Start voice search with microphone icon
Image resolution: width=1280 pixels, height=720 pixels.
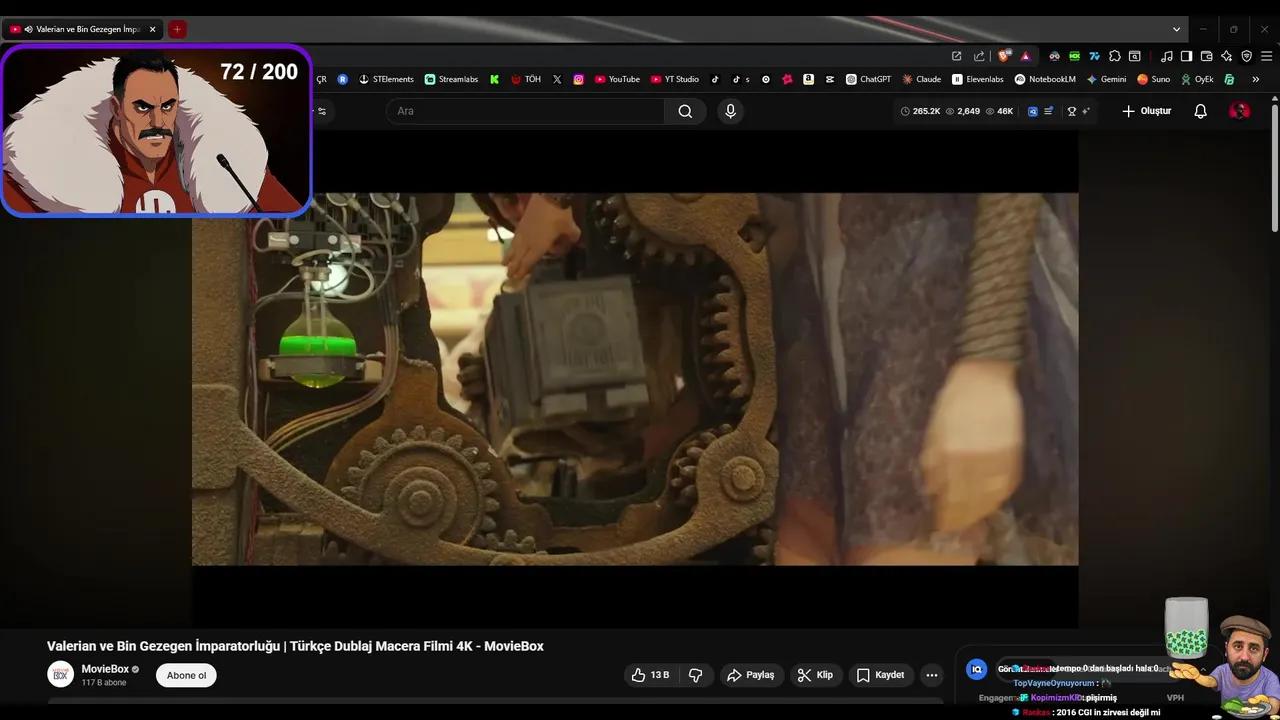pyautogui.click(x=730, y=111)
